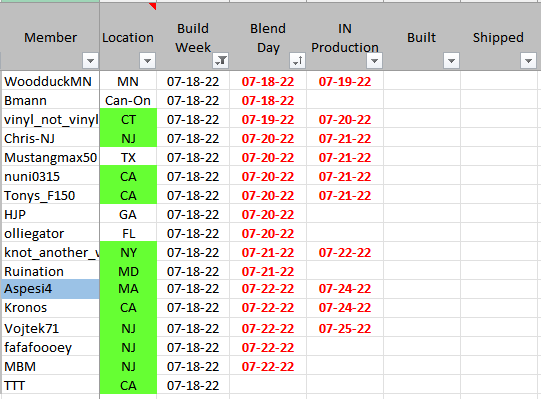The height and width of the screenshot is (399, 541).
Task: Click the active filter icon on Build Week
Action: click(x=220, y=61)
